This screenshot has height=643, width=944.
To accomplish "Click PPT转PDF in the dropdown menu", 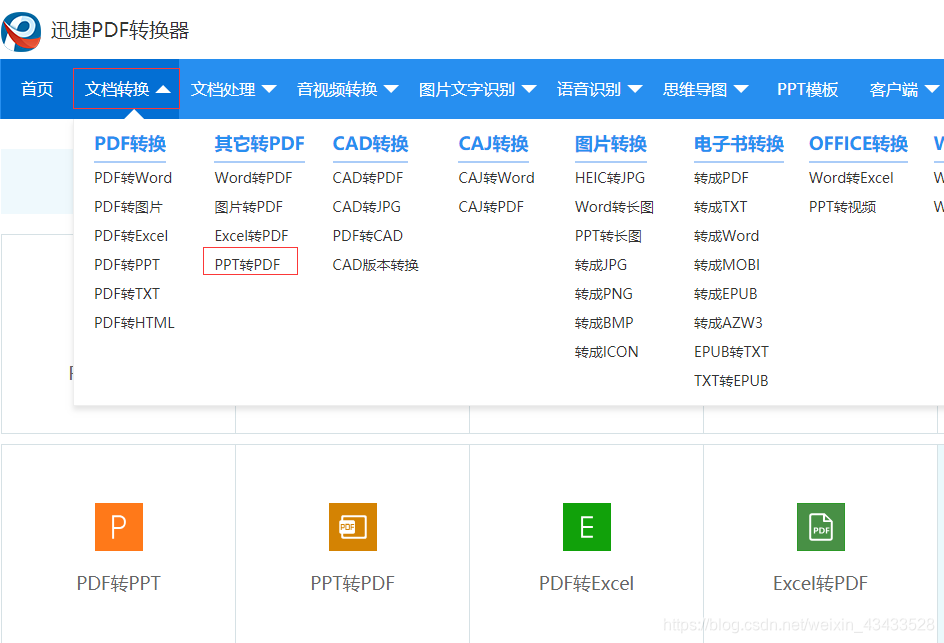I will coord(247,264).
